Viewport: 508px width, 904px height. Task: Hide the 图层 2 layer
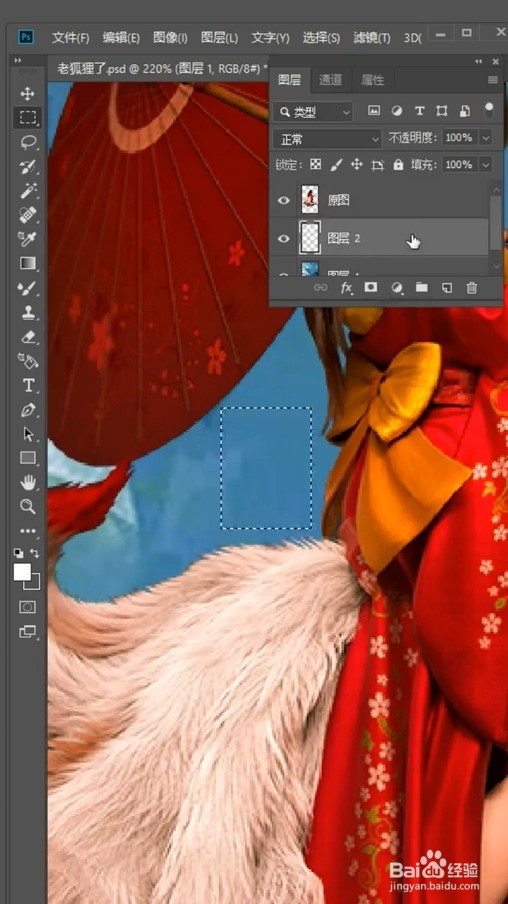click(283, 238)
